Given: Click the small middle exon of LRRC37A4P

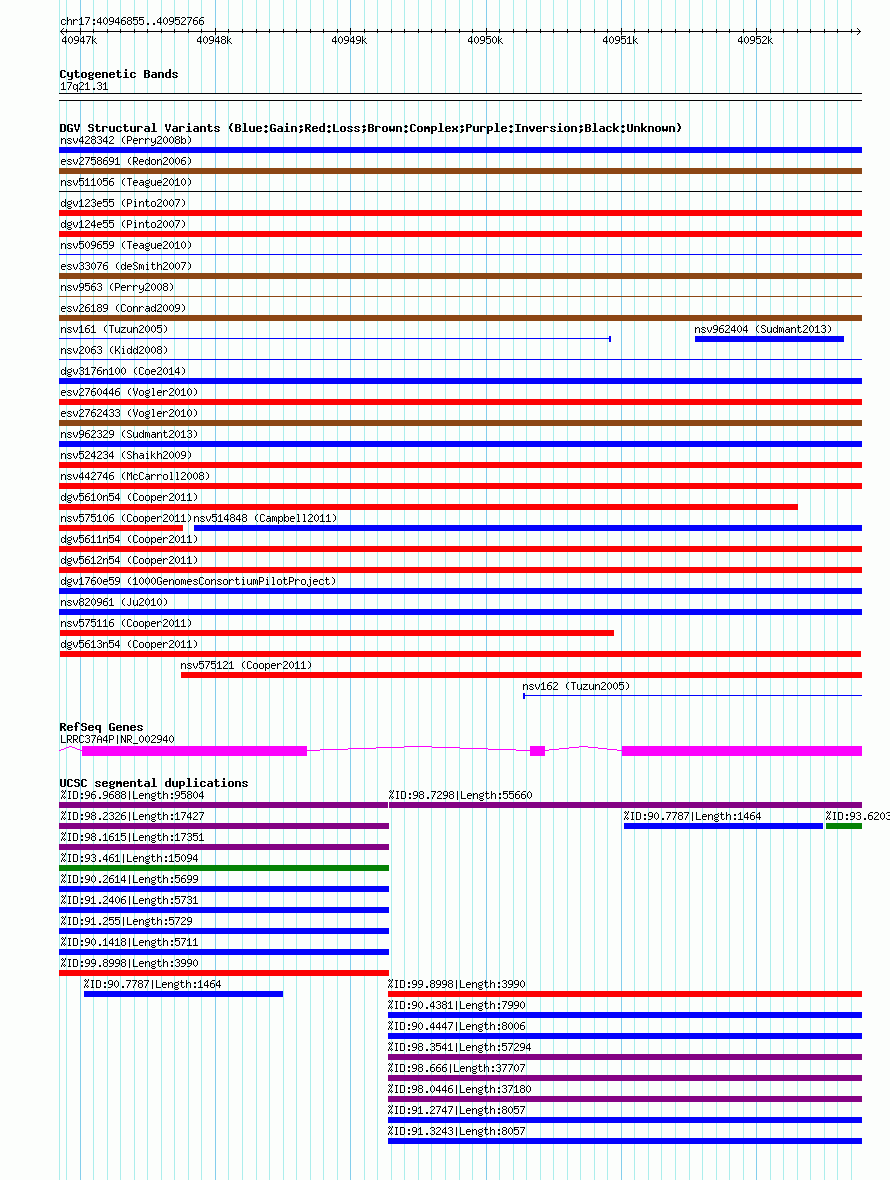Looking at the screenshot, I should pos(537,751).
